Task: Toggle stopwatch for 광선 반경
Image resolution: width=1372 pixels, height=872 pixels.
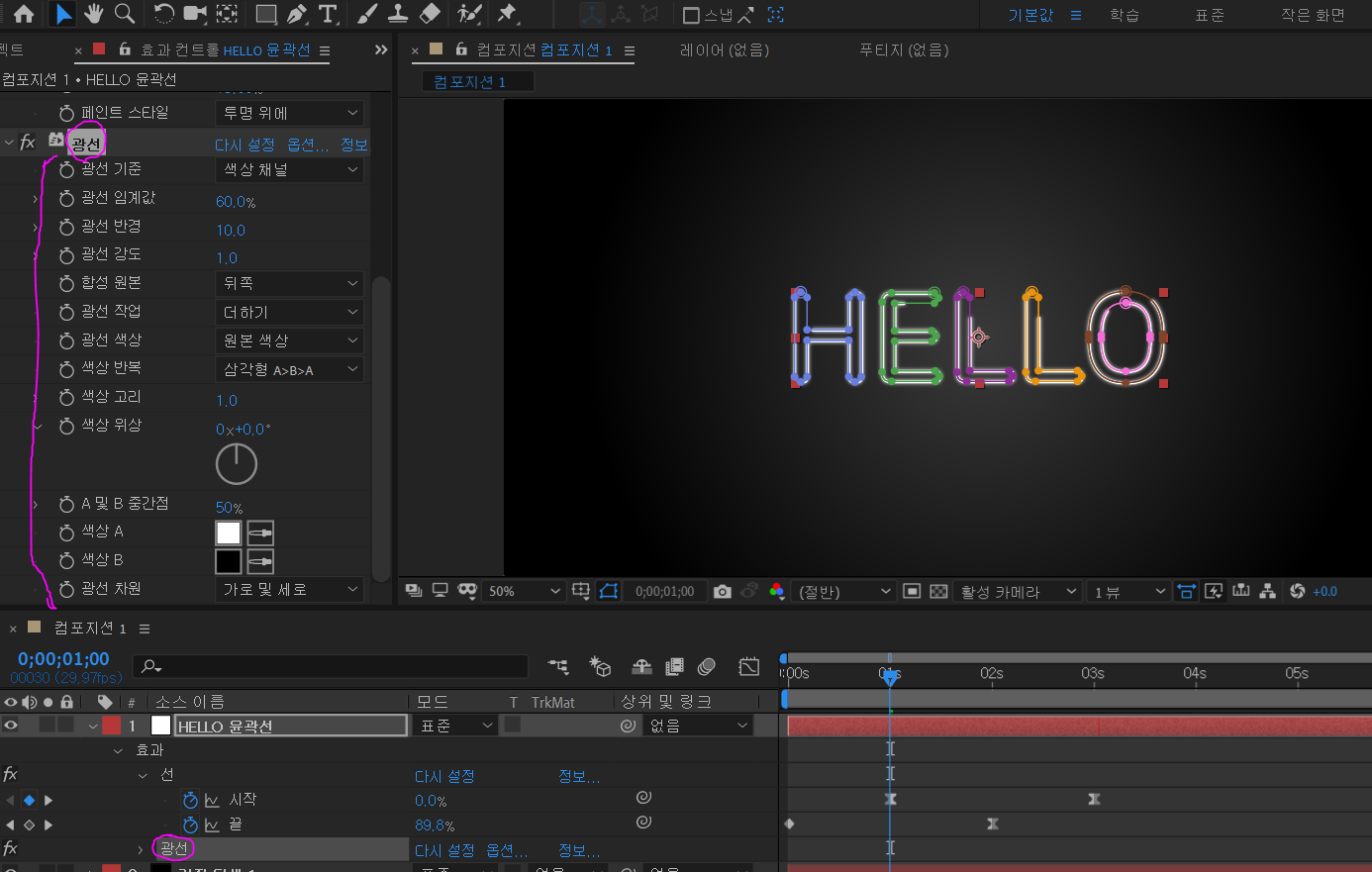Action: coord(67,228)
